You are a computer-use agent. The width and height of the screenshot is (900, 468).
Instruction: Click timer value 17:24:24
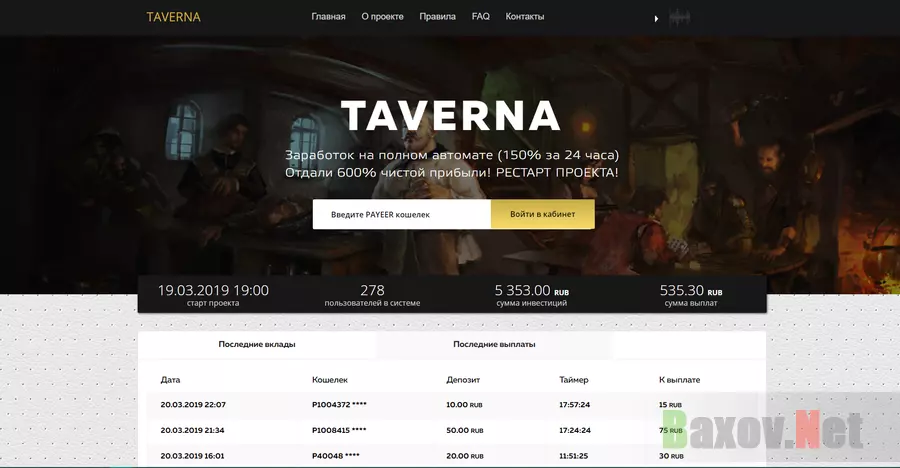575,430
